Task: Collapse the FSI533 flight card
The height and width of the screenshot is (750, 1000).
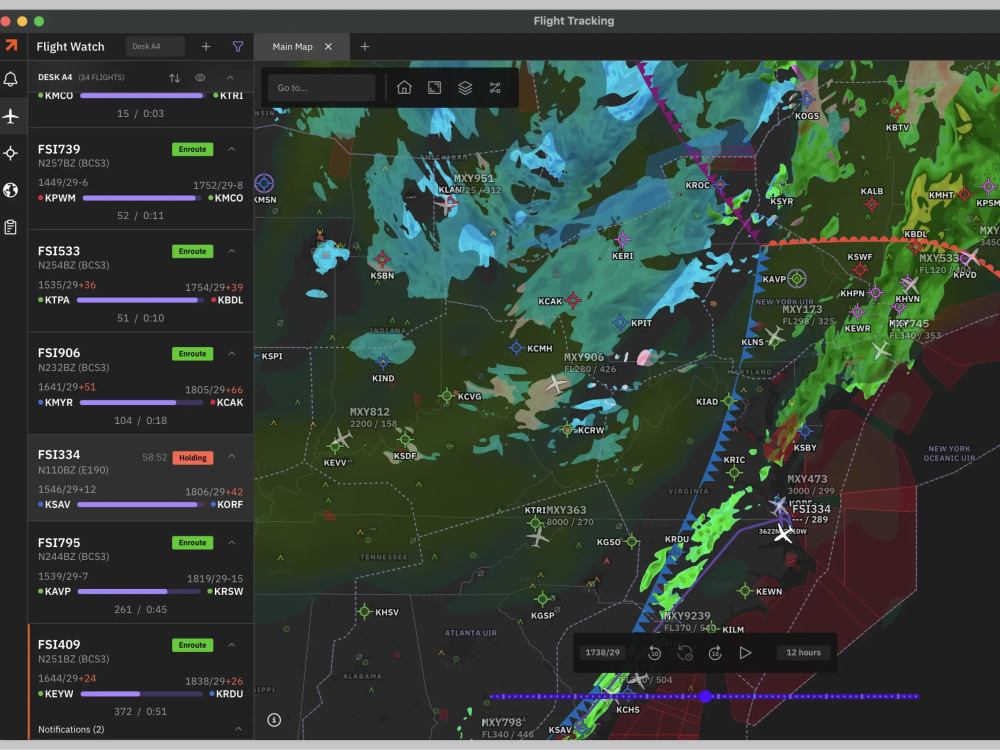Action: click(x=232, y=251)
